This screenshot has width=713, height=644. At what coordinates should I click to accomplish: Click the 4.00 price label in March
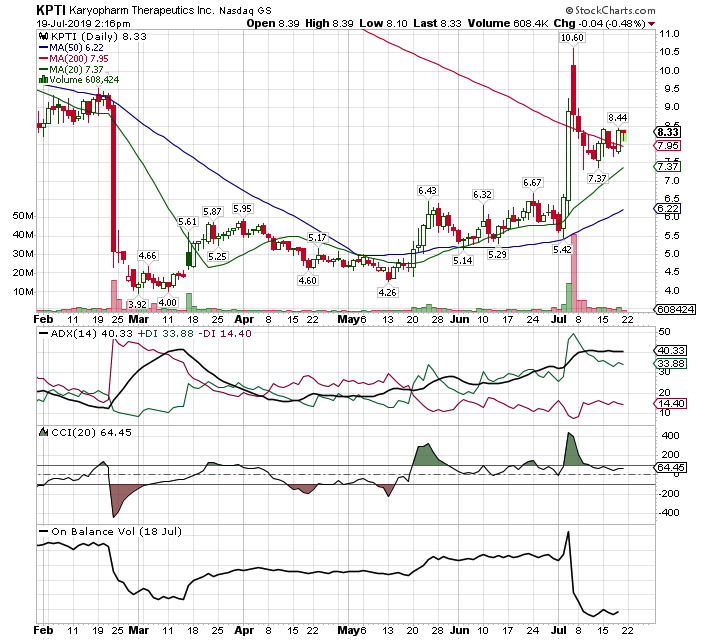point(167,302)
